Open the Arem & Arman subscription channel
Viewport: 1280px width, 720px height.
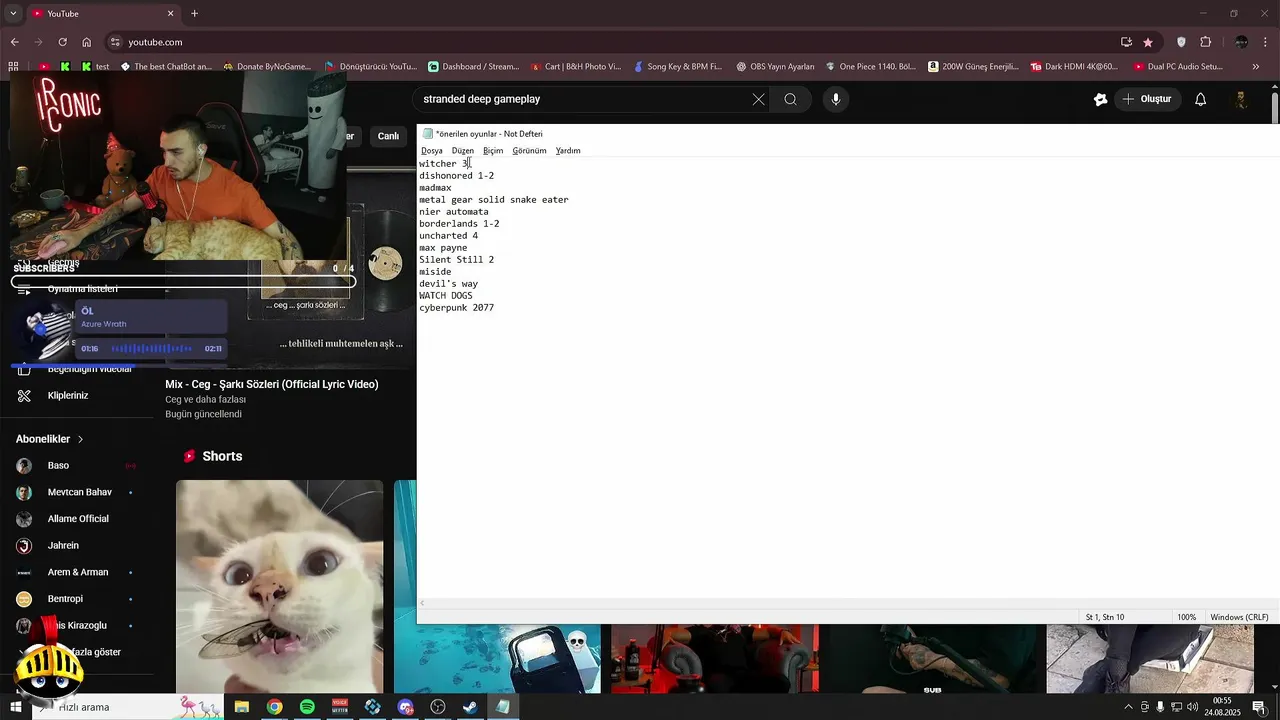pos(78,572)
